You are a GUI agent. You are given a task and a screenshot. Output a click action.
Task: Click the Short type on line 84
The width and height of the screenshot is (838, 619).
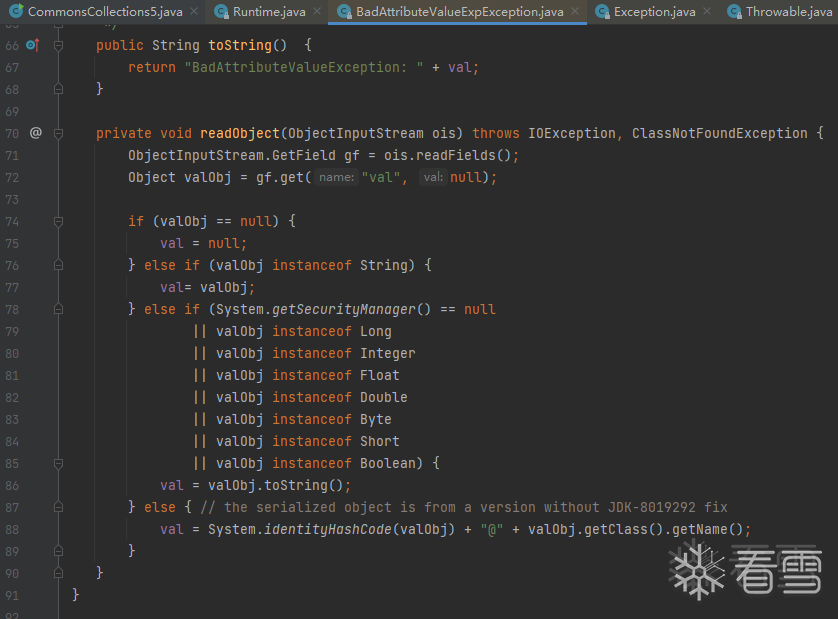coord(379,441)
